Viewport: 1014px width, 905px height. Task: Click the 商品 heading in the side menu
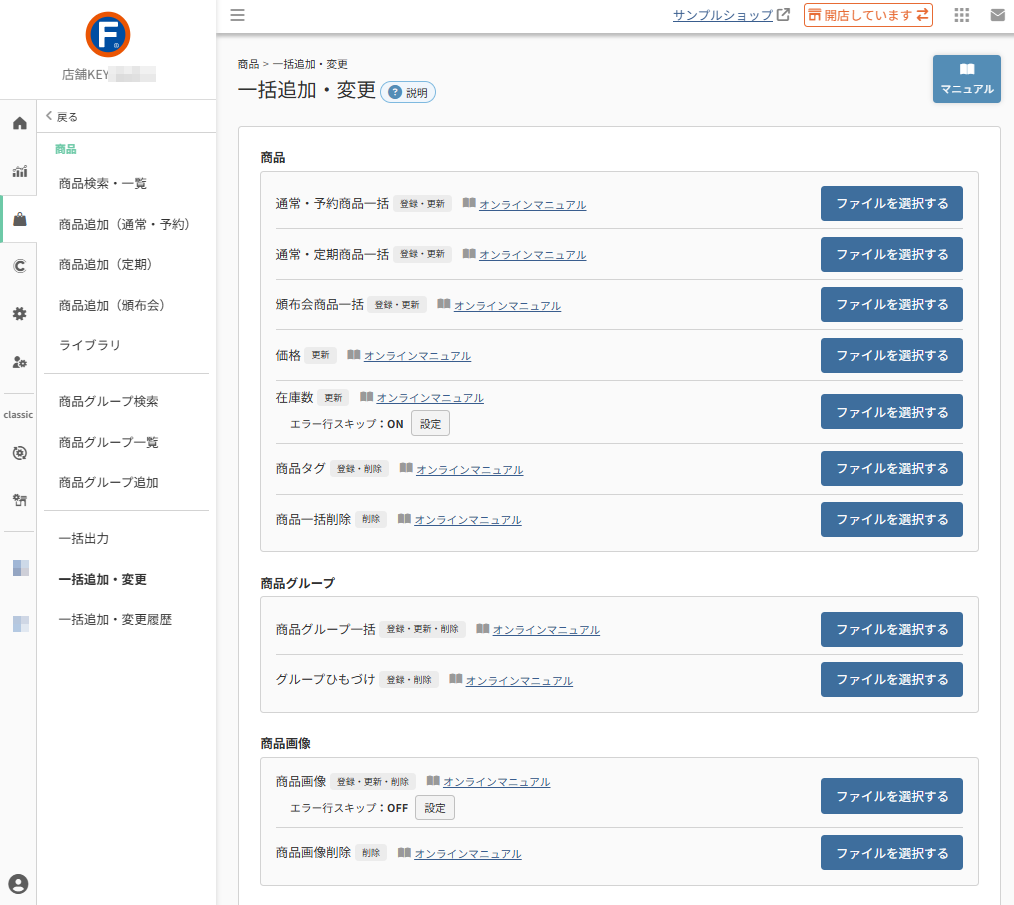pyautogui.click(x=65, y=149)
